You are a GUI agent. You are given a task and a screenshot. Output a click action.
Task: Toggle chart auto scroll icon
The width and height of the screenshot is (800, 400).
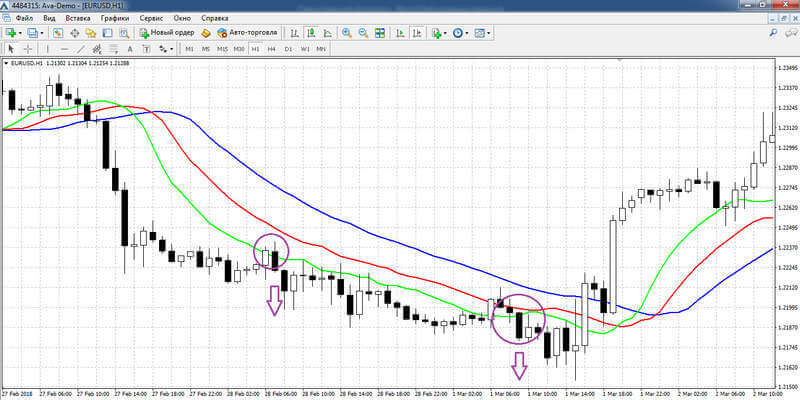click(401, 33)
